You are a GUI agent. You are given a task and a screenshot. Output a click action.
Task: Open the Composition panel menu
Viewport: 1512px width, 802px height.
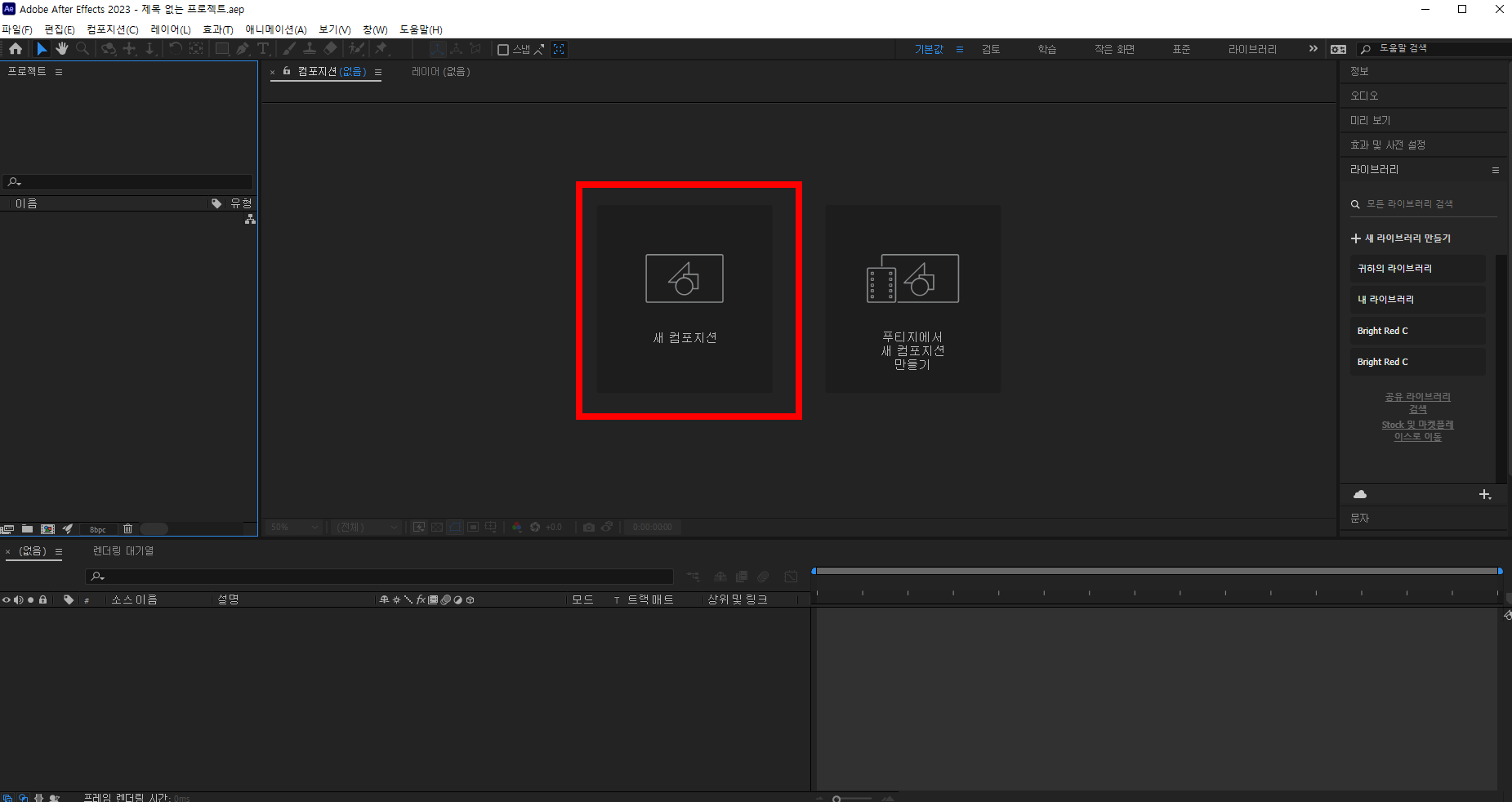click(x=378, y=72)
